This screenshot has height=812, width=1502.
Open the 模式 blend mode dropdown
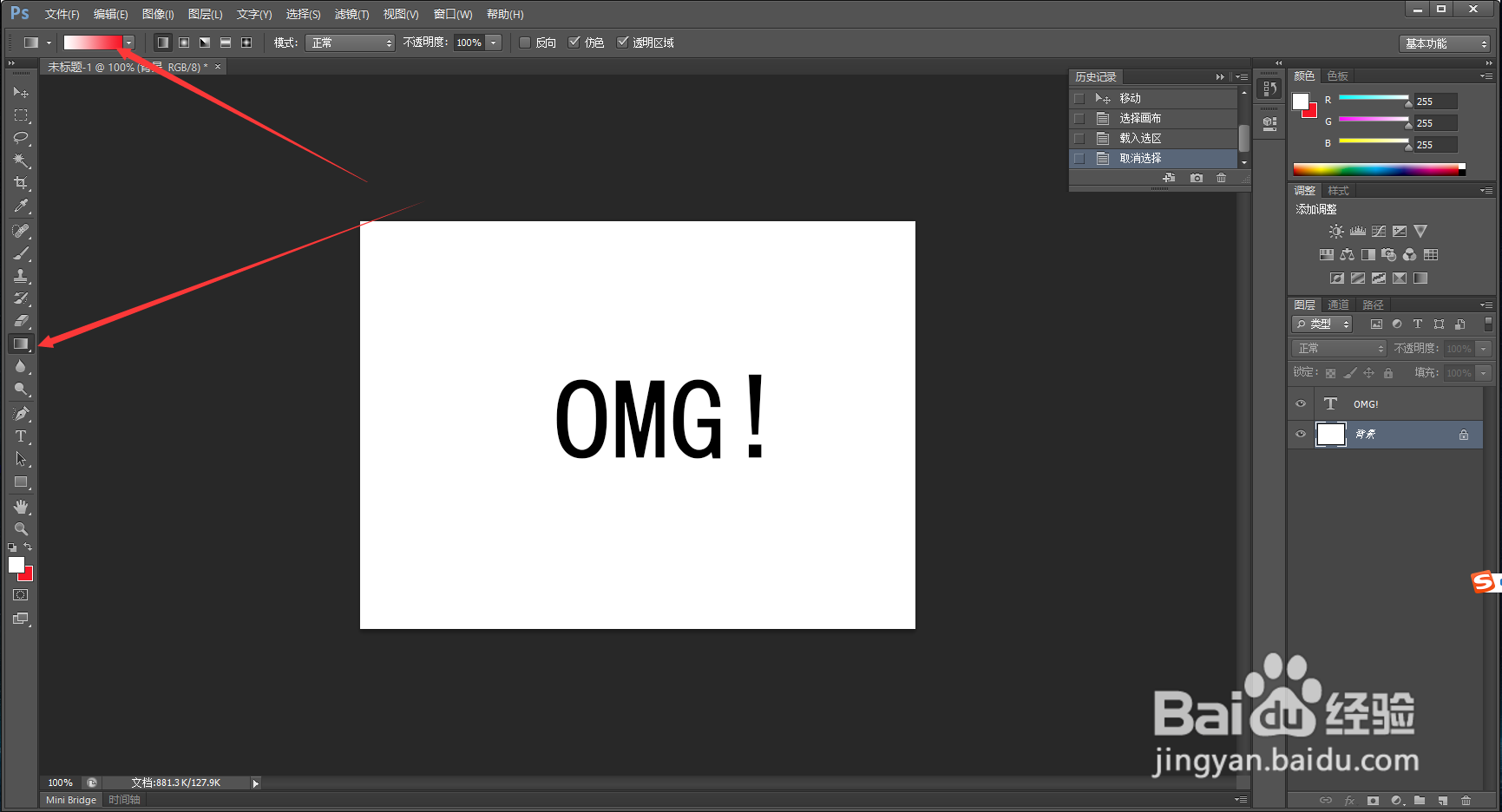point(351,43)
